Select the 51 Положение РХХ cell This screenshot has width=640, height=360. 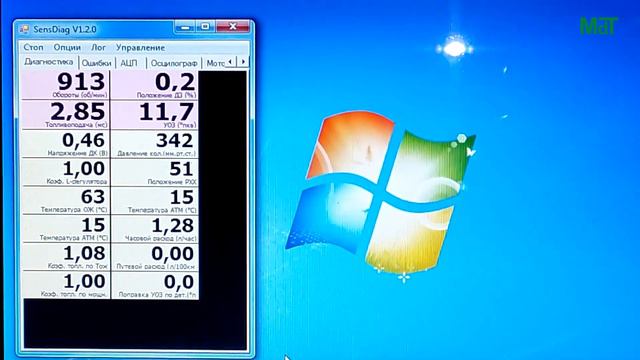[x=155, y=172]
